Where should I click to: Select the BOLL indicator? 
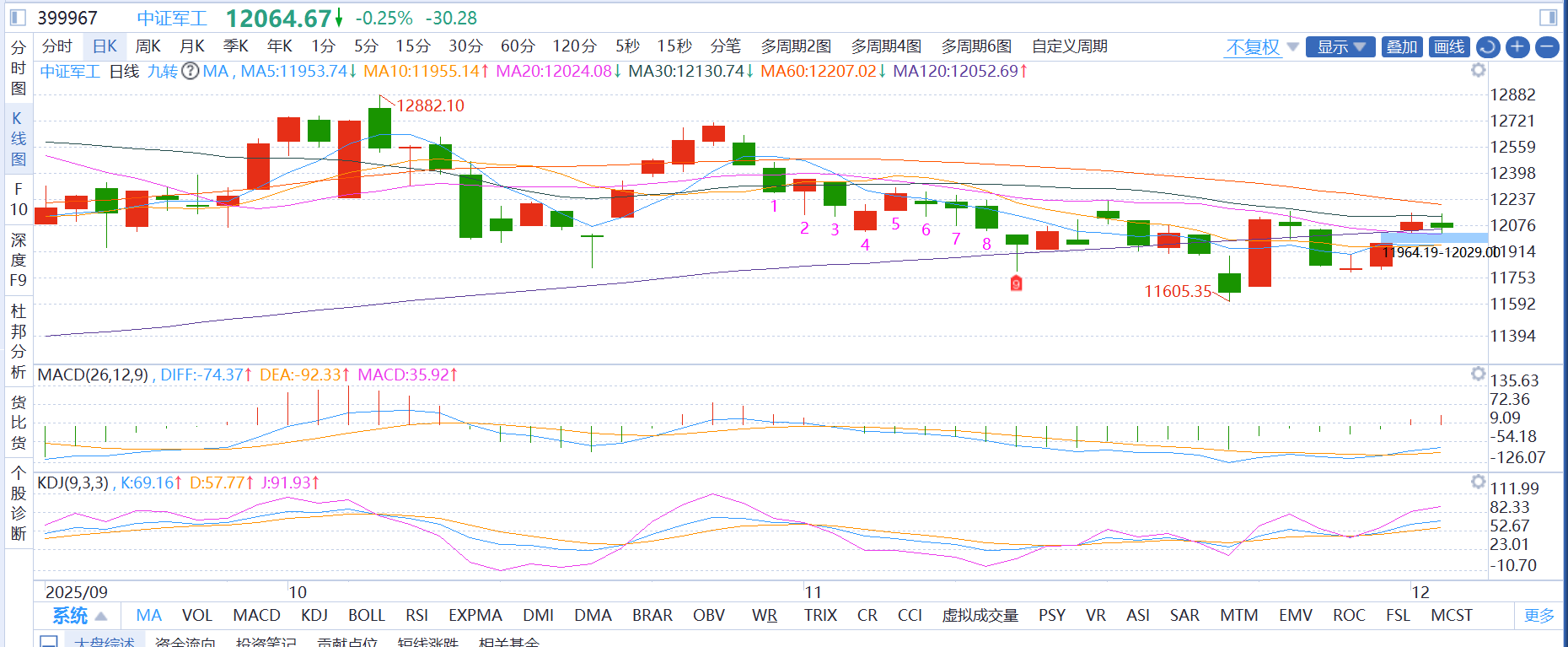coord(367,616)
